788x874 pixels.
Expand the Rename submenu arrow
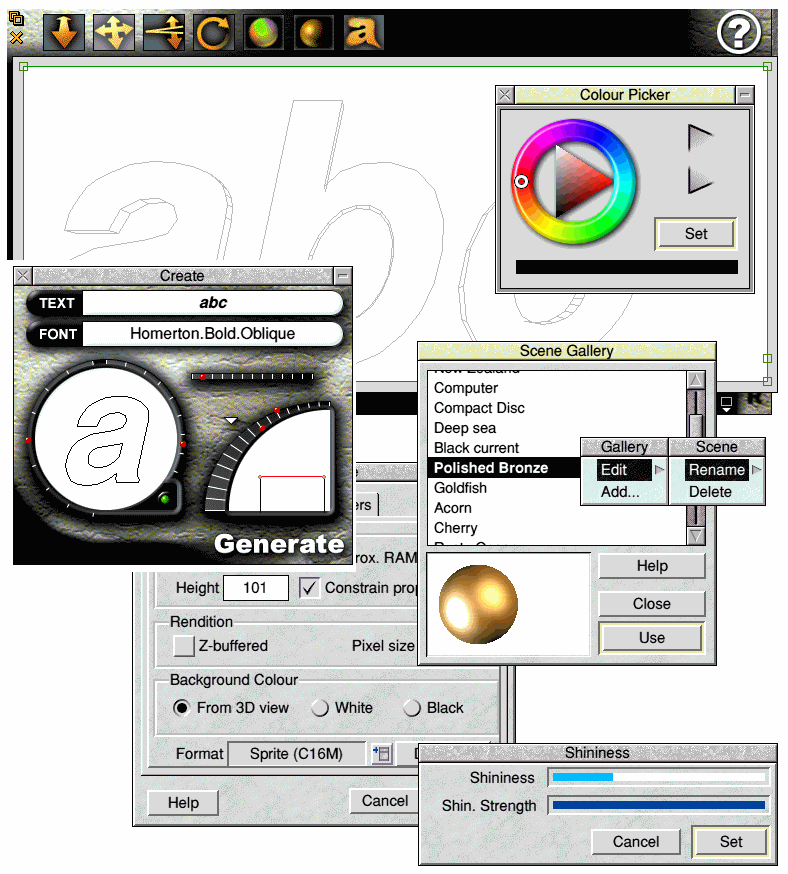[x=756, y=469]
